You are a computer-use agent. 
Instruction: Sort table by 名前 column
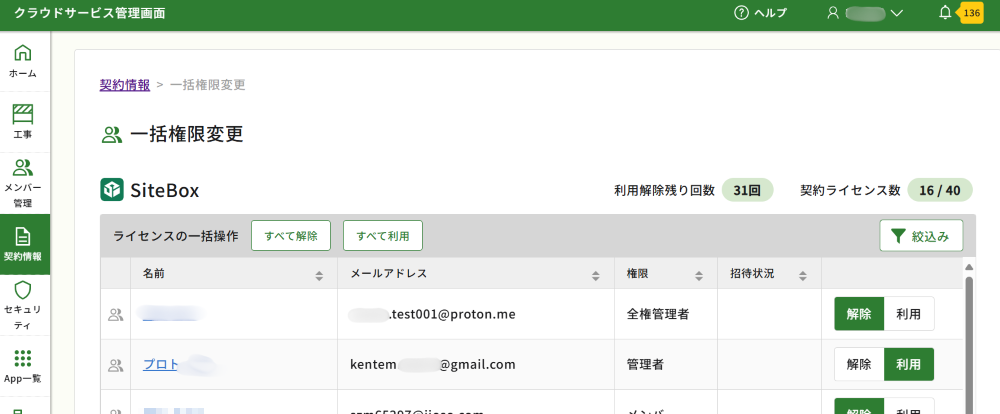[x=319, y=275]
